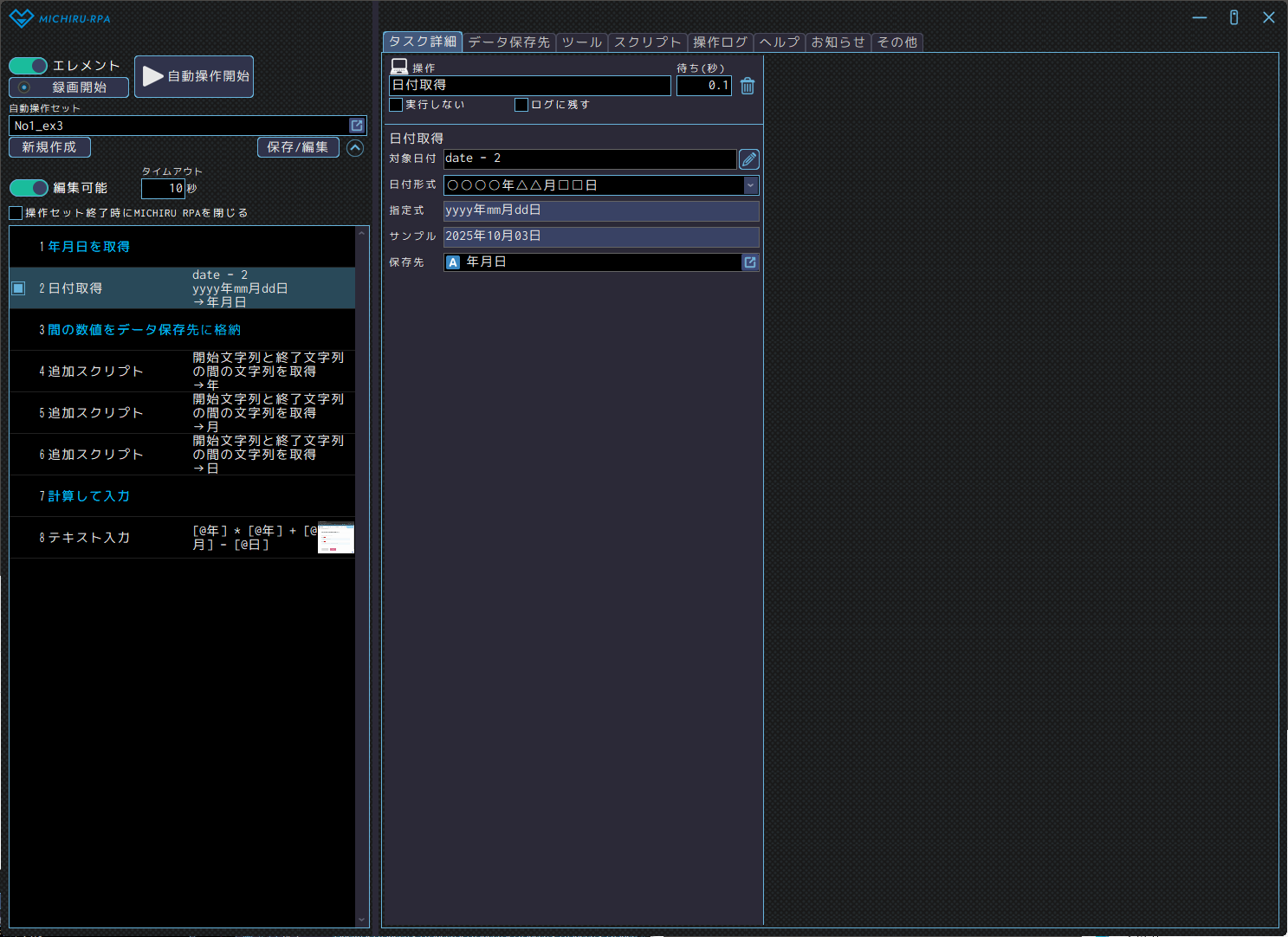Enable the ログに残す checkbox
The height and width of the screenshot is (937, 1288).
click(x=521, y=105)
